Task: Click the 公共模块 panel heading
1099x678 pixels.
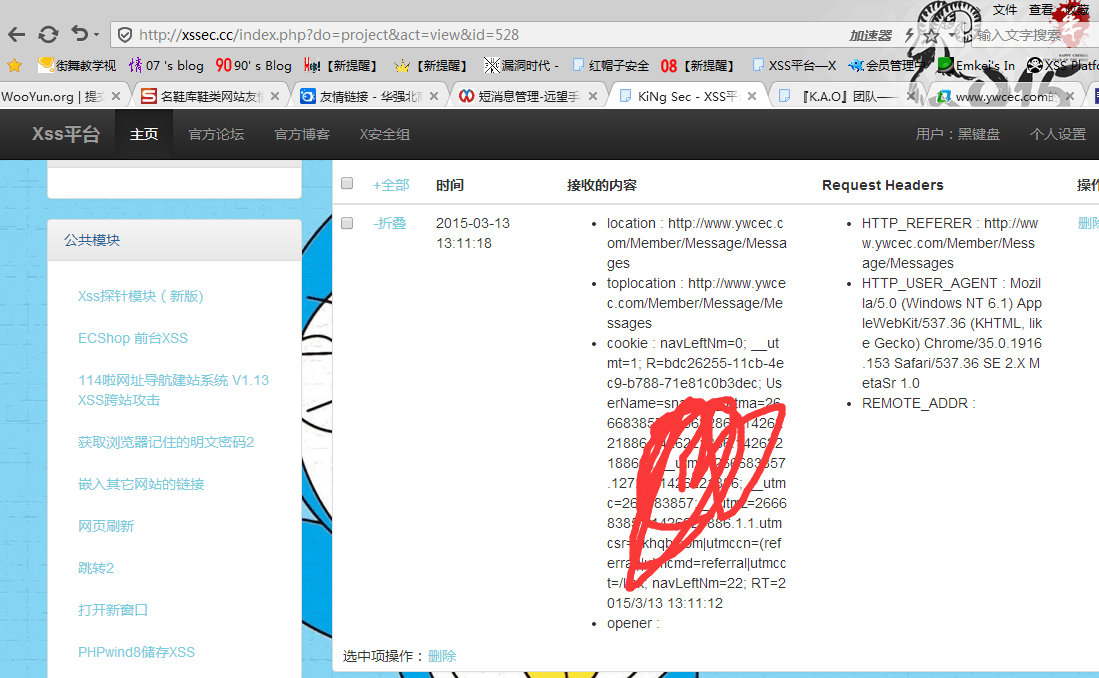Action: (92, 240)
